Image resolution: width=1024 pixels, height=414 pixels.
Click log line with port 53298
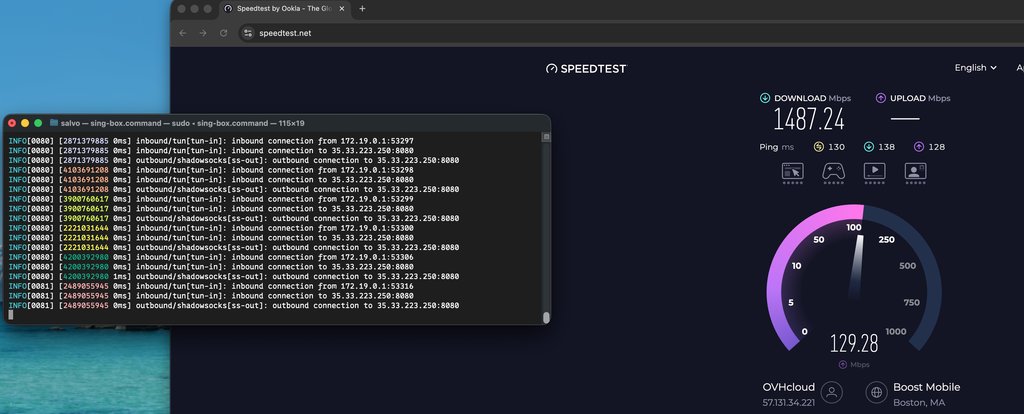tap(211, 170)
